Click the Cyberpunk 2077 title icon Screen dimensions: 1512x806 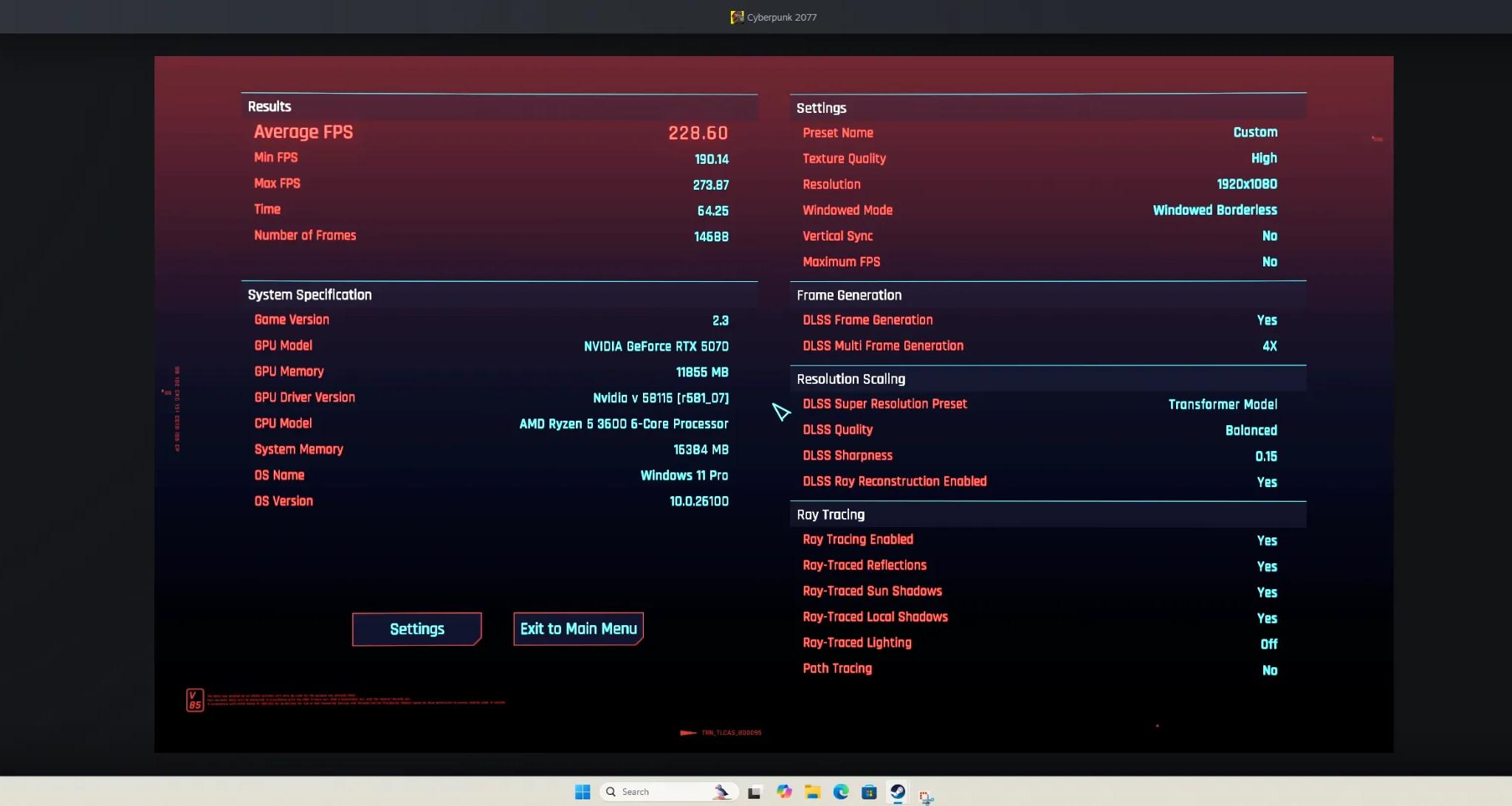[737, 17]
